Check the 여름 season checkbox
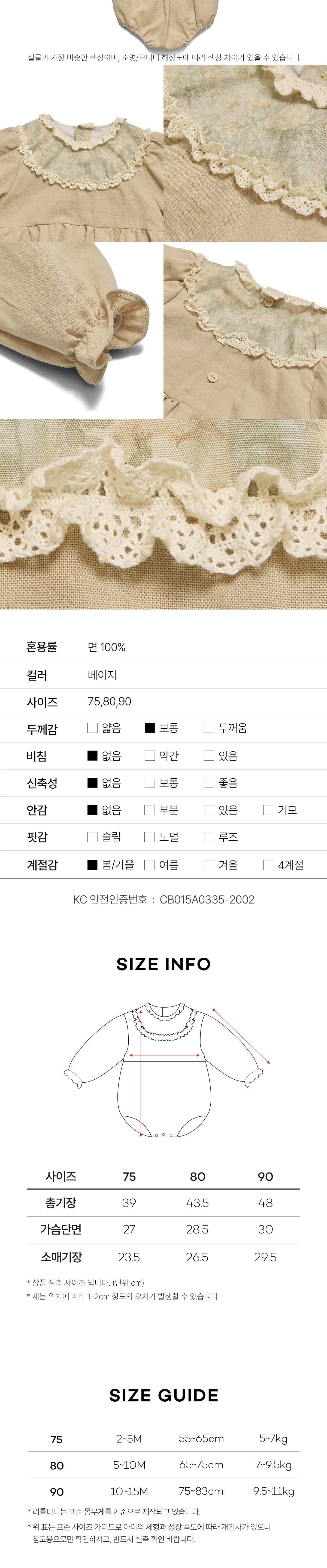This screenshot has height=1568, width=327. pos(150,864)
